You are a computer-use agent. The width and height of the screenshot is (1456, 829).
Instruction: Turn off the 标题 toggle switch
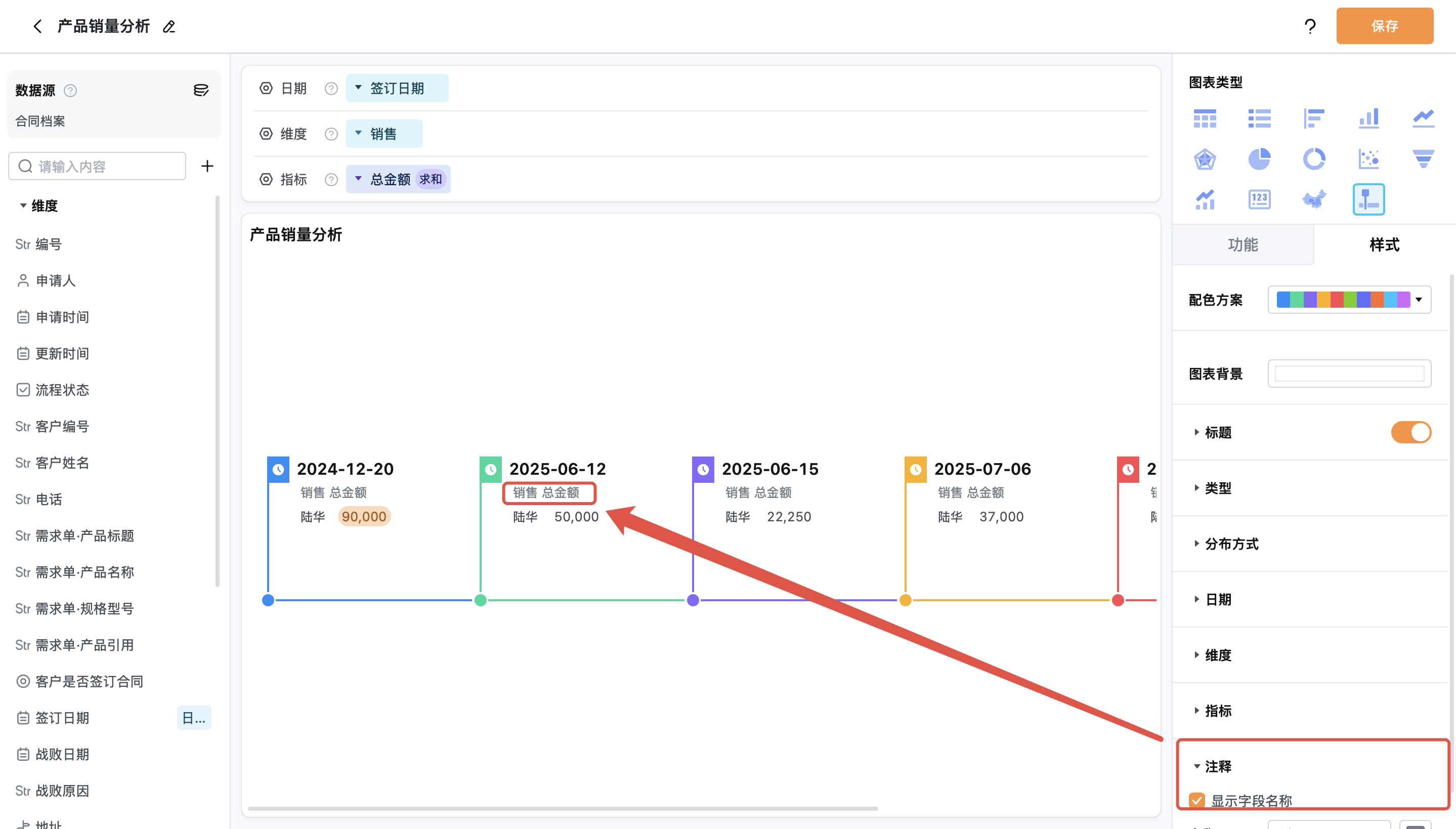(1410, 432)
